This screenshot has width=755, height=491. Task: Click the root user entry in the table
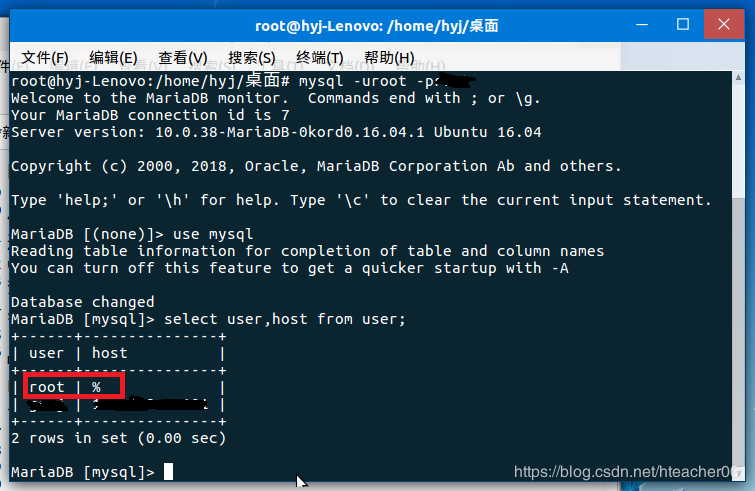[x=47, y=387]
